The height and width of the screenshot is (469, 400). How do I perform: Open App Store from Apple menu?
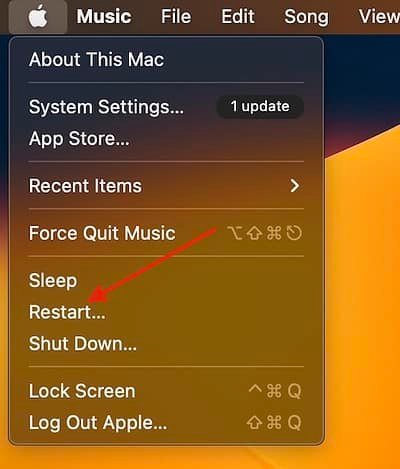point(166,139)
